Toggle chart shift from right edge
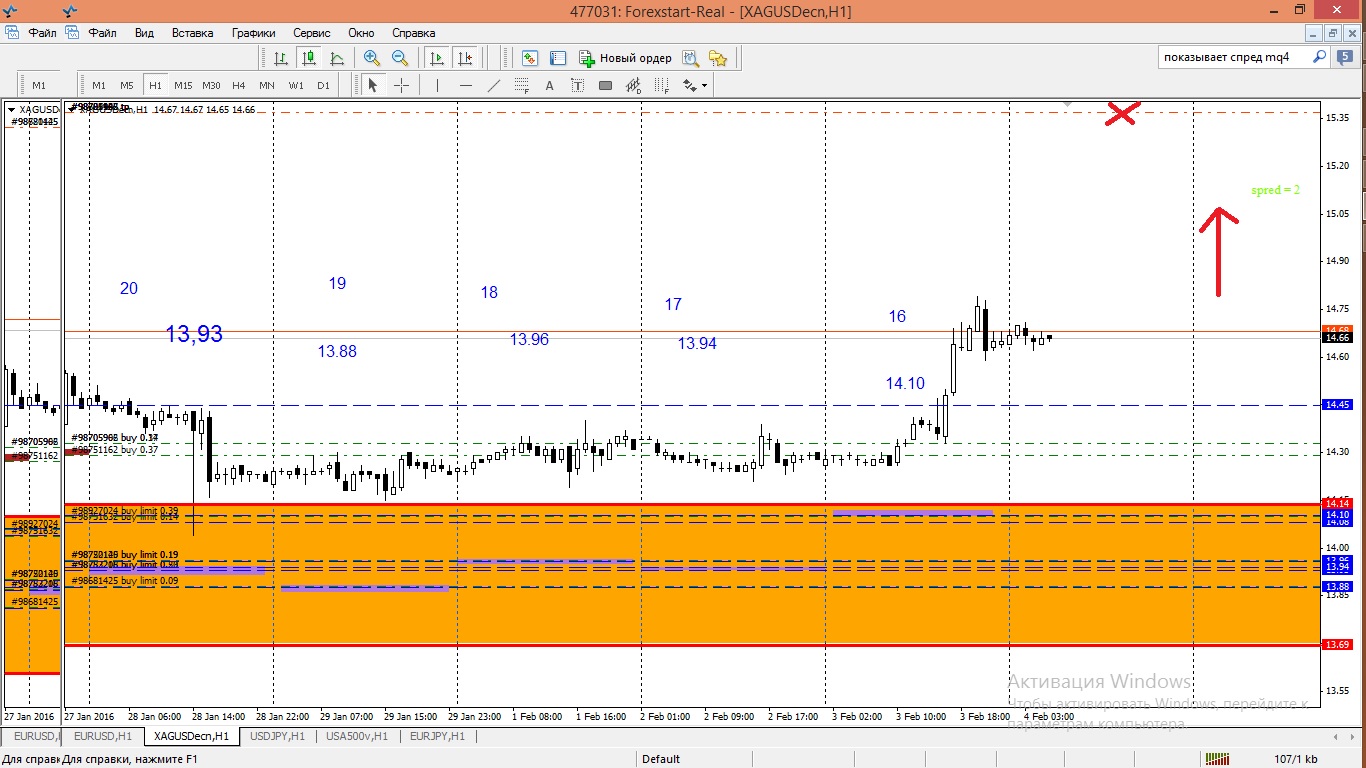 (464, 58)
